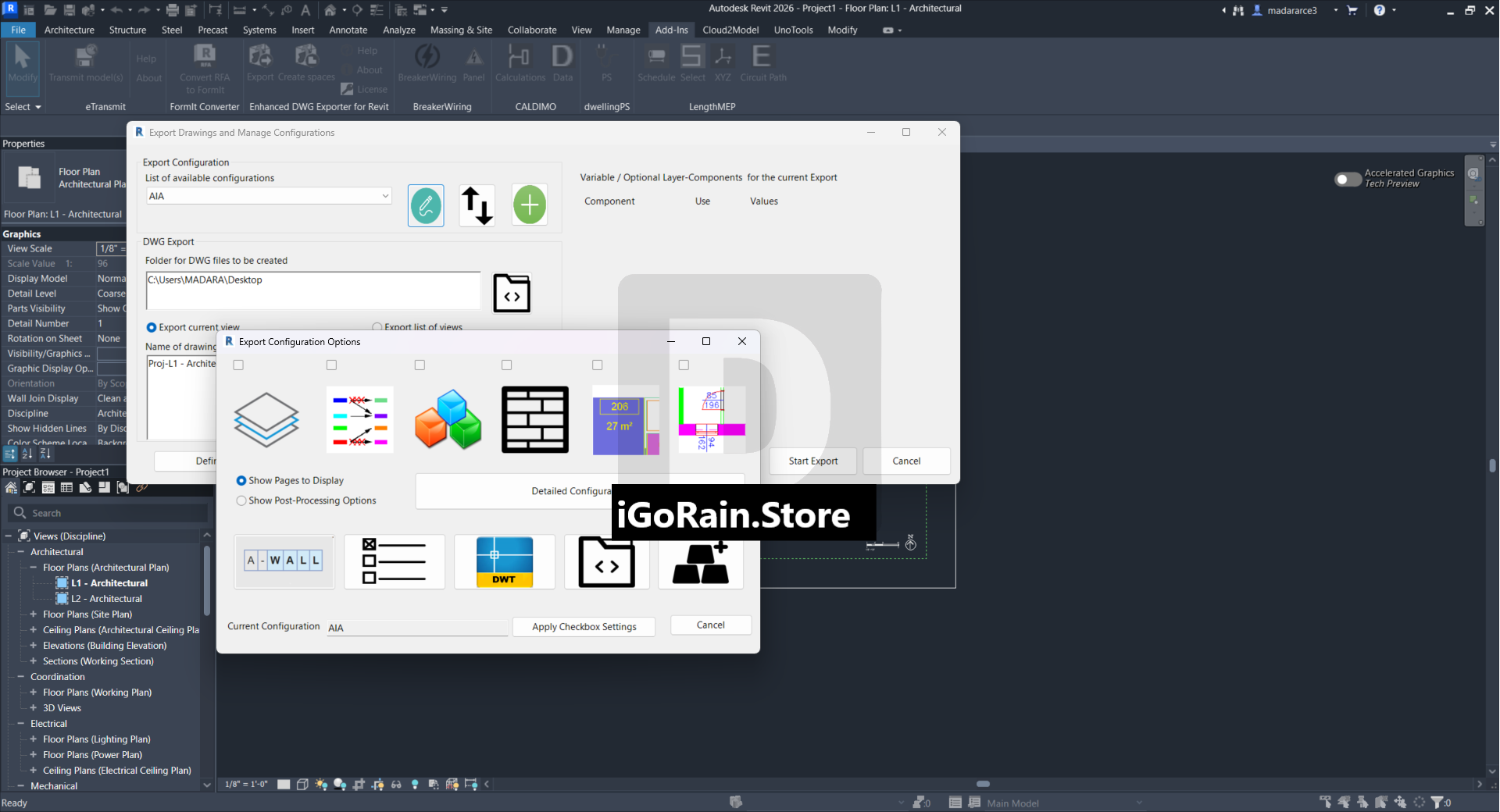Select L2 - Architectural floor plan
Screen dimensions: 1500x812
click(x=107, y=599)
